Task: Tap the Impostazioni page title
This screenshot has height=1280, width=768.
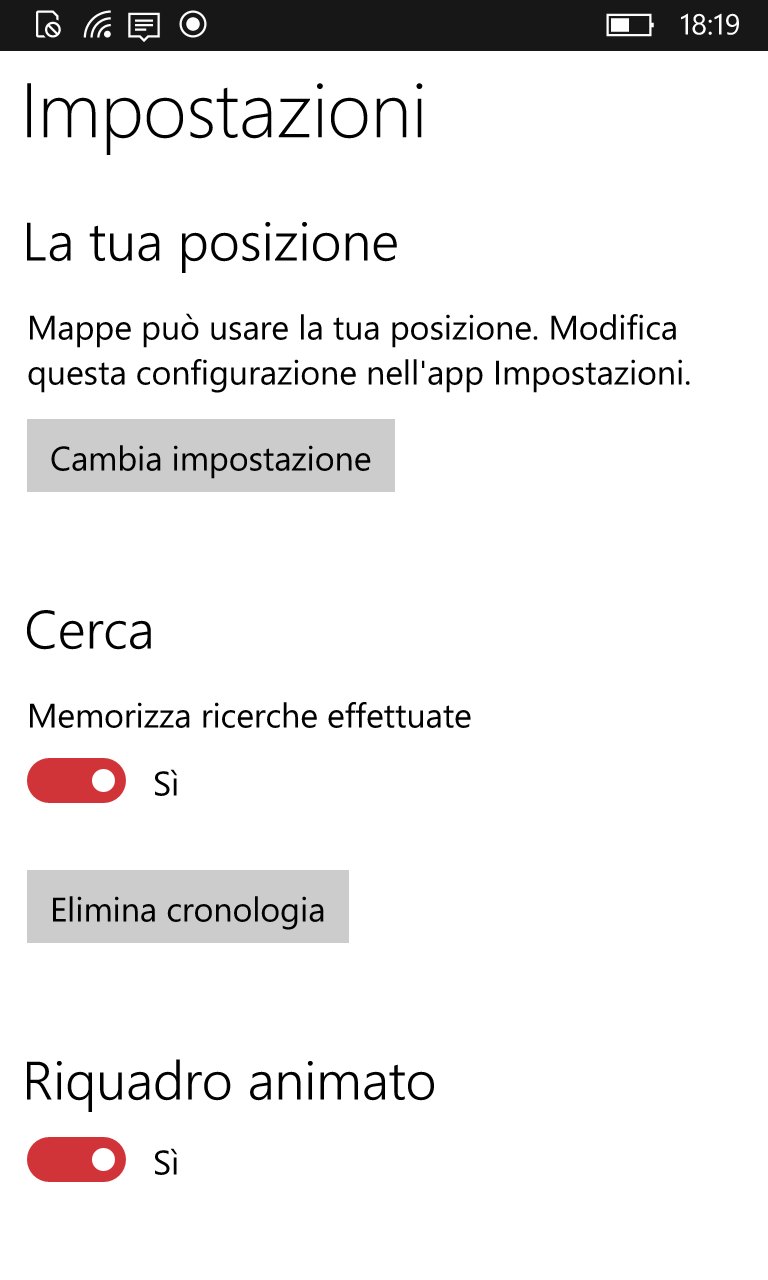Action: coord(224,113)
